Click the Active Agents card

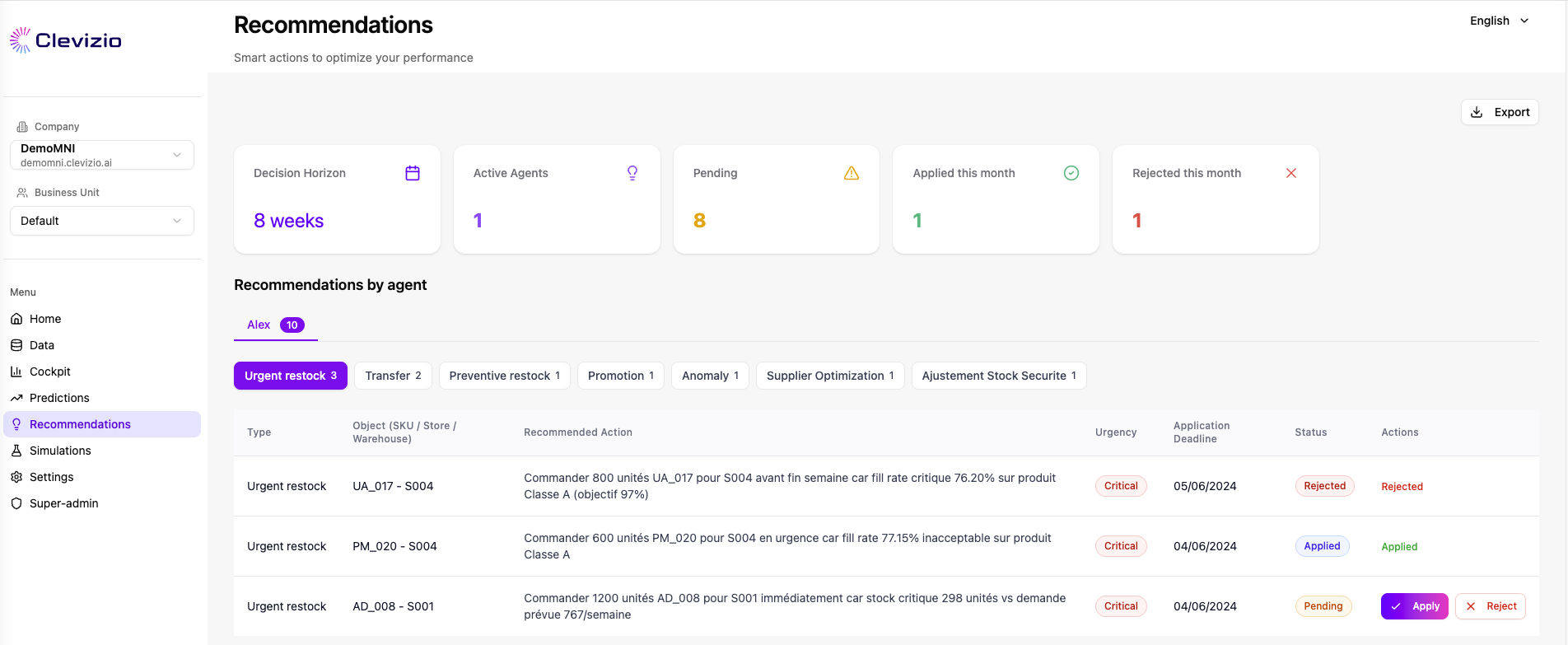pyautogui.click(x=557, y=199)
